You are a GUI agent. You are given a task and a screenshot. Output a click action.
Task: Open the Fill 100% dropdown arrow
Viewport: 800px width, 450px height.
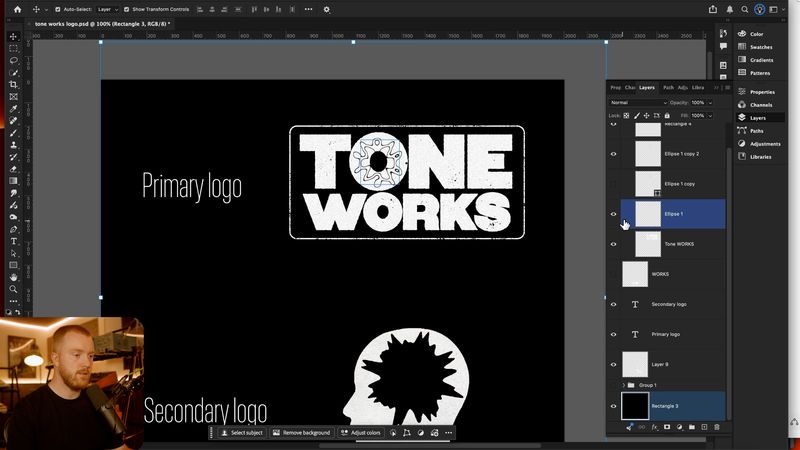click(x=710, y=116)
